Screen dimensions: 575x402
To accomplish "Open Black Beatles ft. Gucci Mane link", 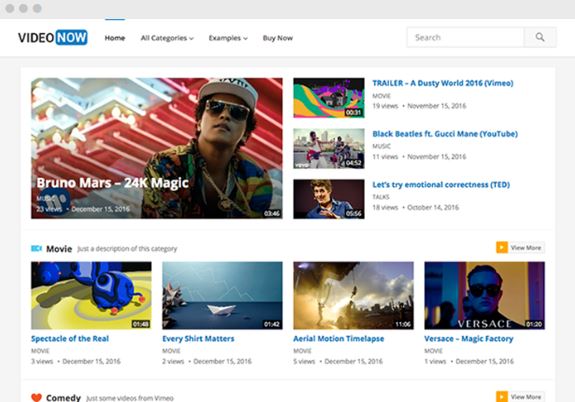I will click(x=445, y=134).
